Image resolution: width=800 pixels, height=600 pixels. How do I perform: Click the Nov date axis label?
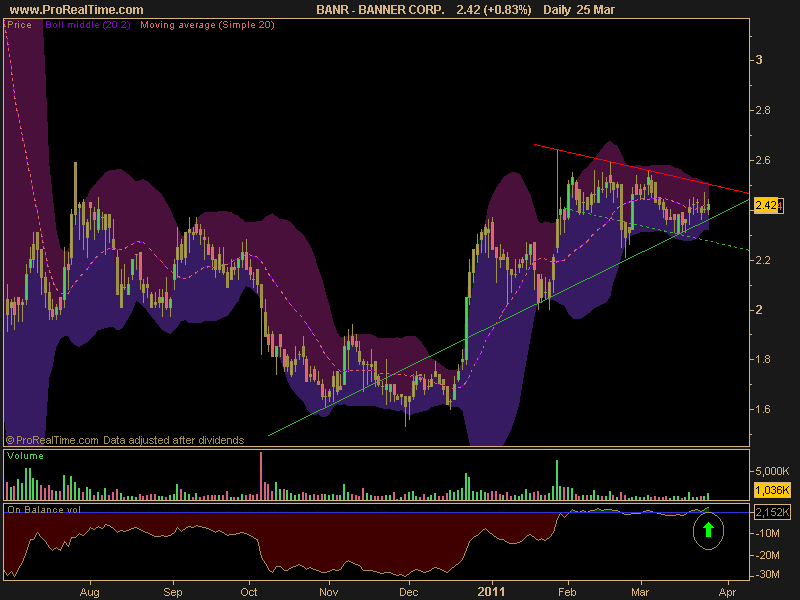pyautogui.click(x=329, y=592)
